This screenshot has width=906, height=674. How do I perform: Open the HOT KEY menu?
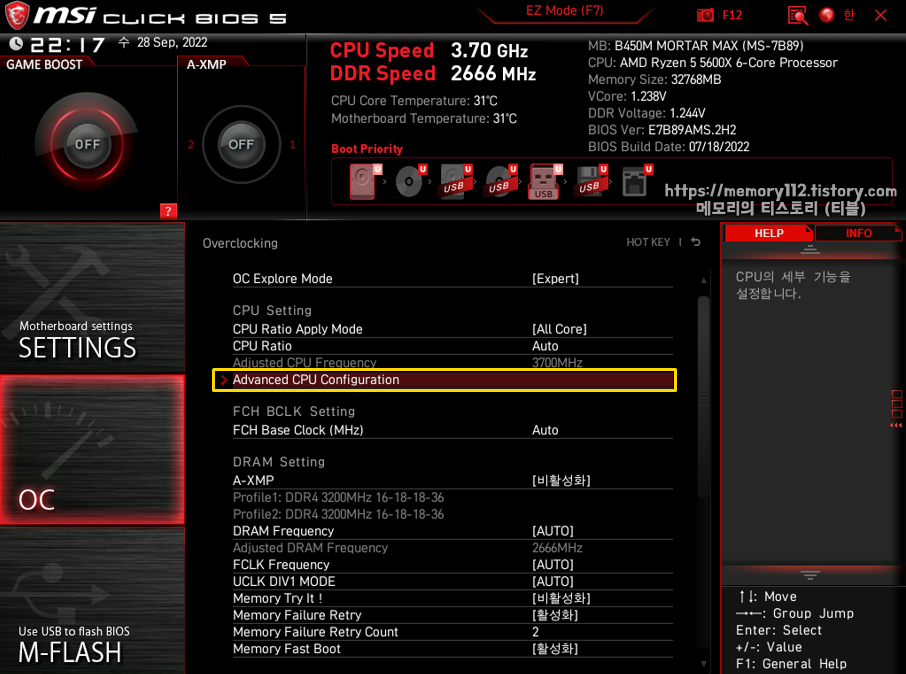[648, 242]
